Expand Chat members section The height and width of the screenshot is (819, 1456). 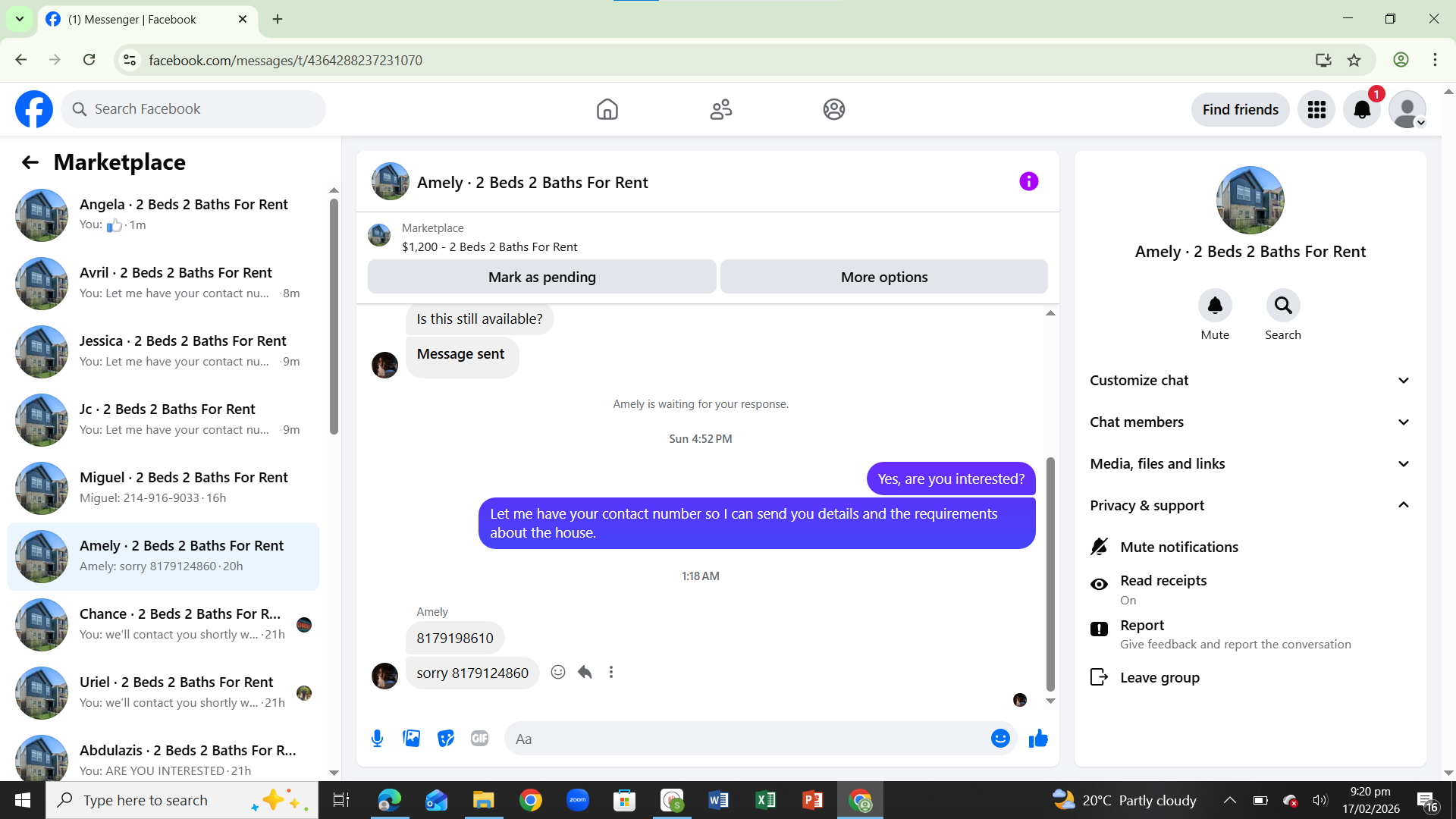tap(1250, 422)
